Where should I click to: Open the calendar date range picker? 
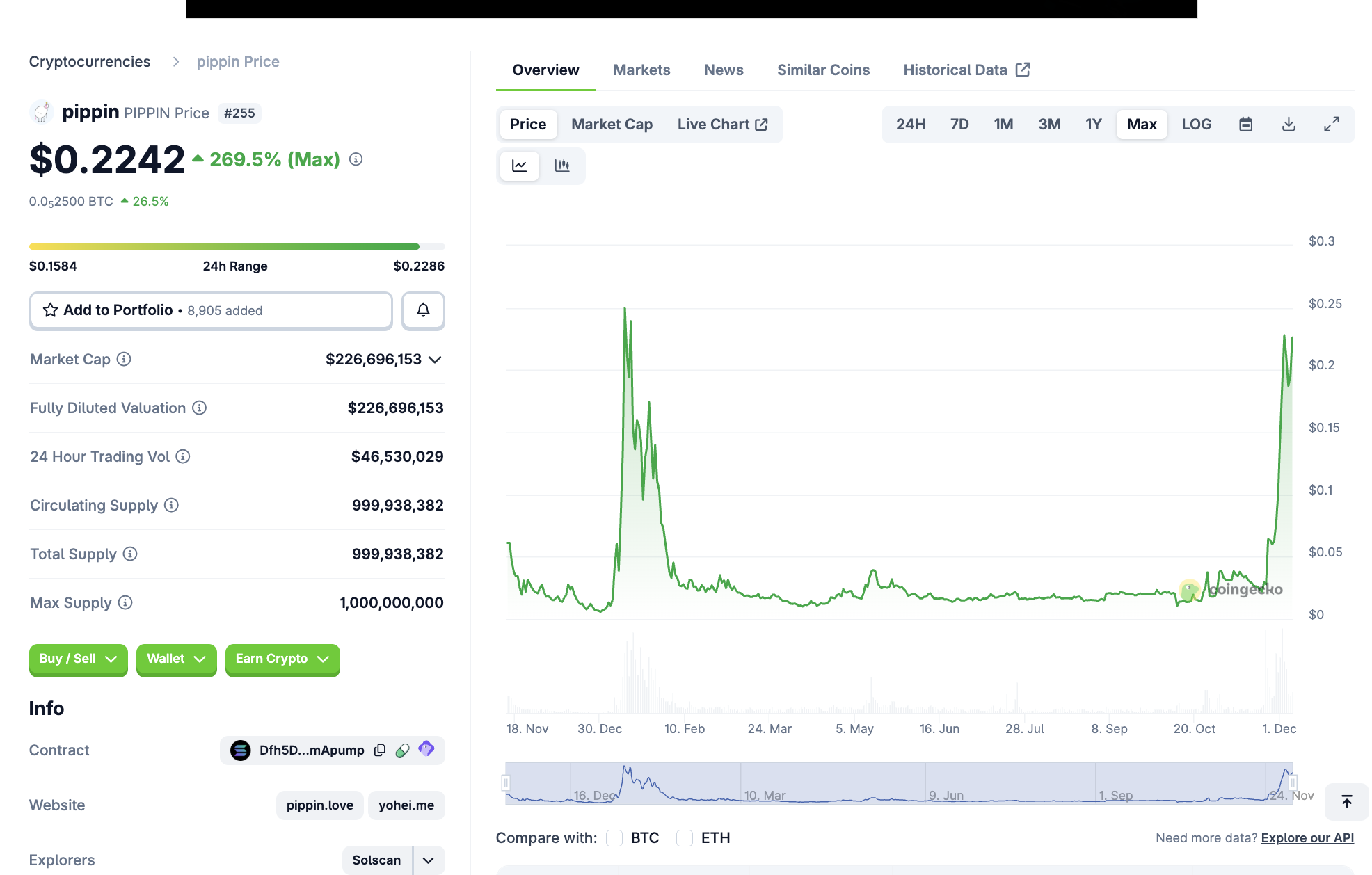[1245, 125]
